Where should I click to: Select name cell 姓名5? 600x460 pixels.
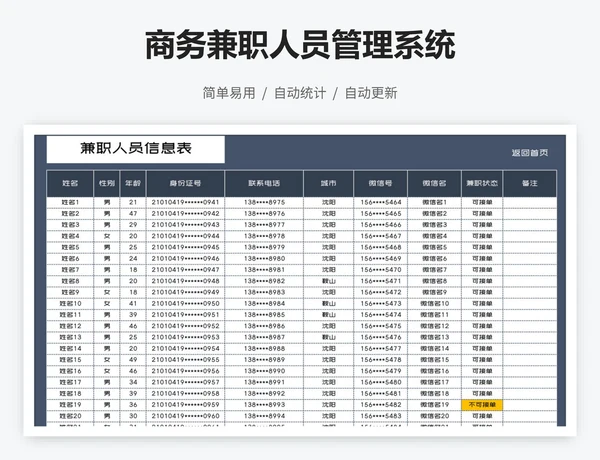(70, 247)
